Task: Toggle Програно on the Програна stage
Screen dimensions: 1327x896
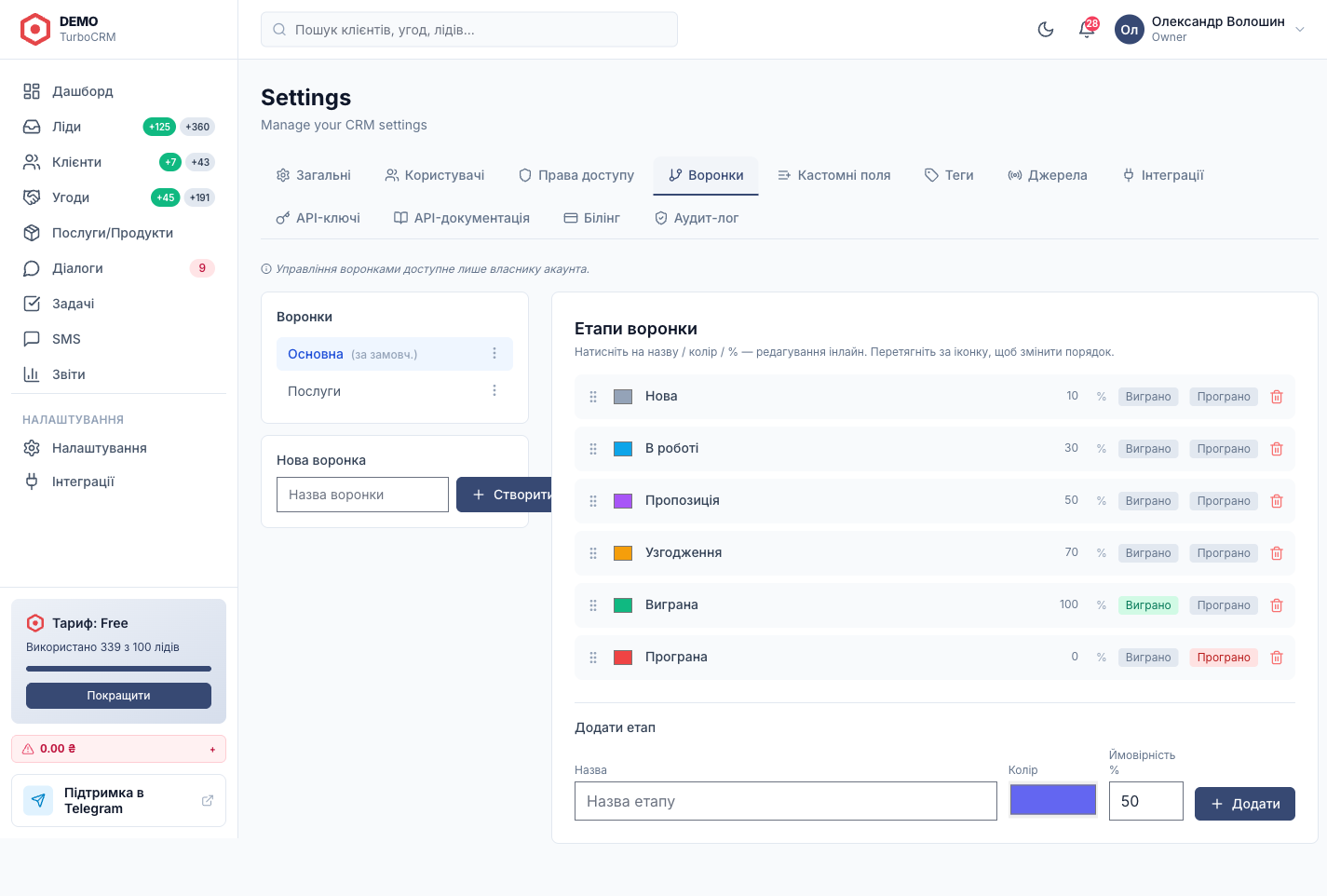Action: pyautogui.click(x=1224, y=658)
